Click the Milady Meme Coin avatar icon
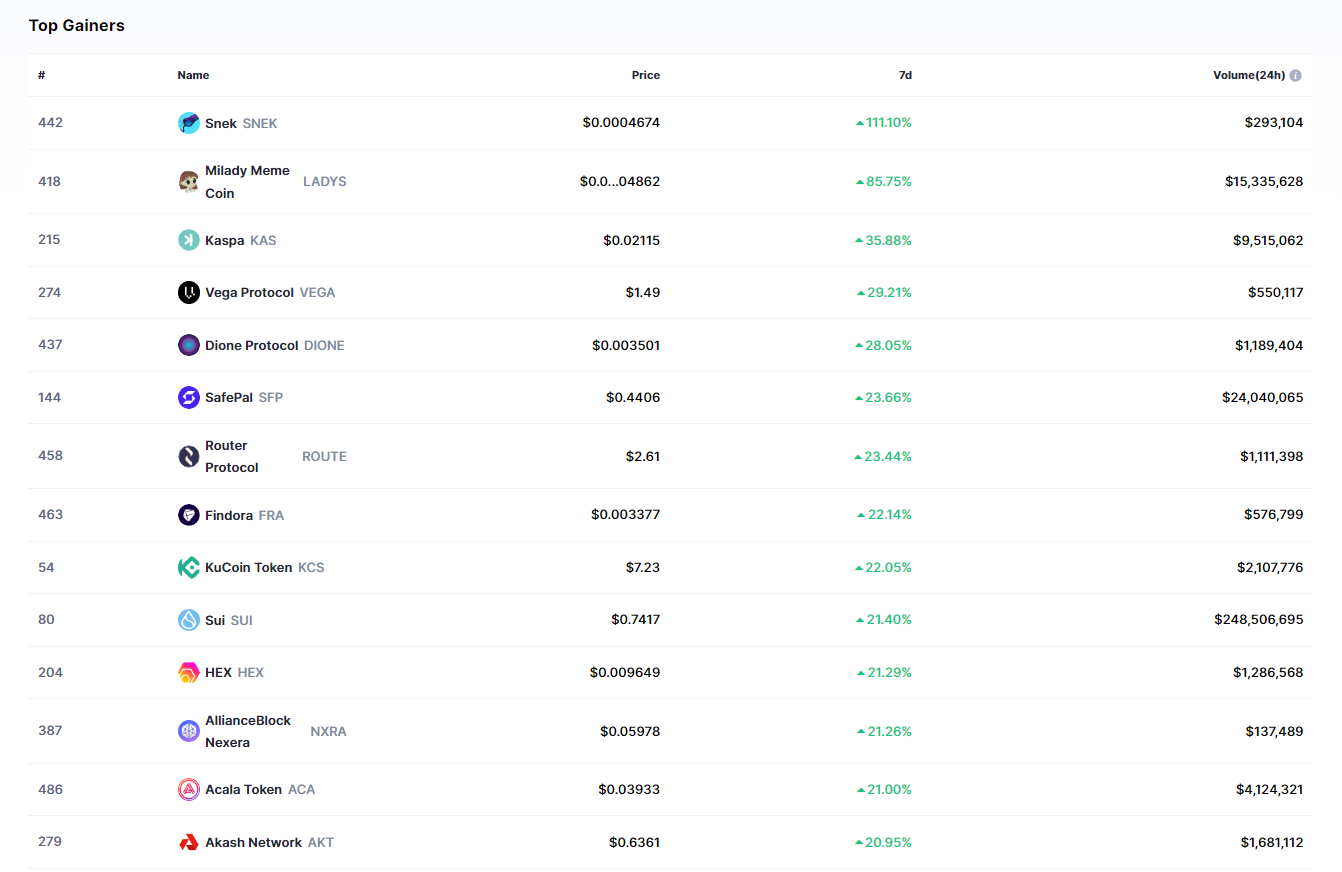 (x=188, y=182)
